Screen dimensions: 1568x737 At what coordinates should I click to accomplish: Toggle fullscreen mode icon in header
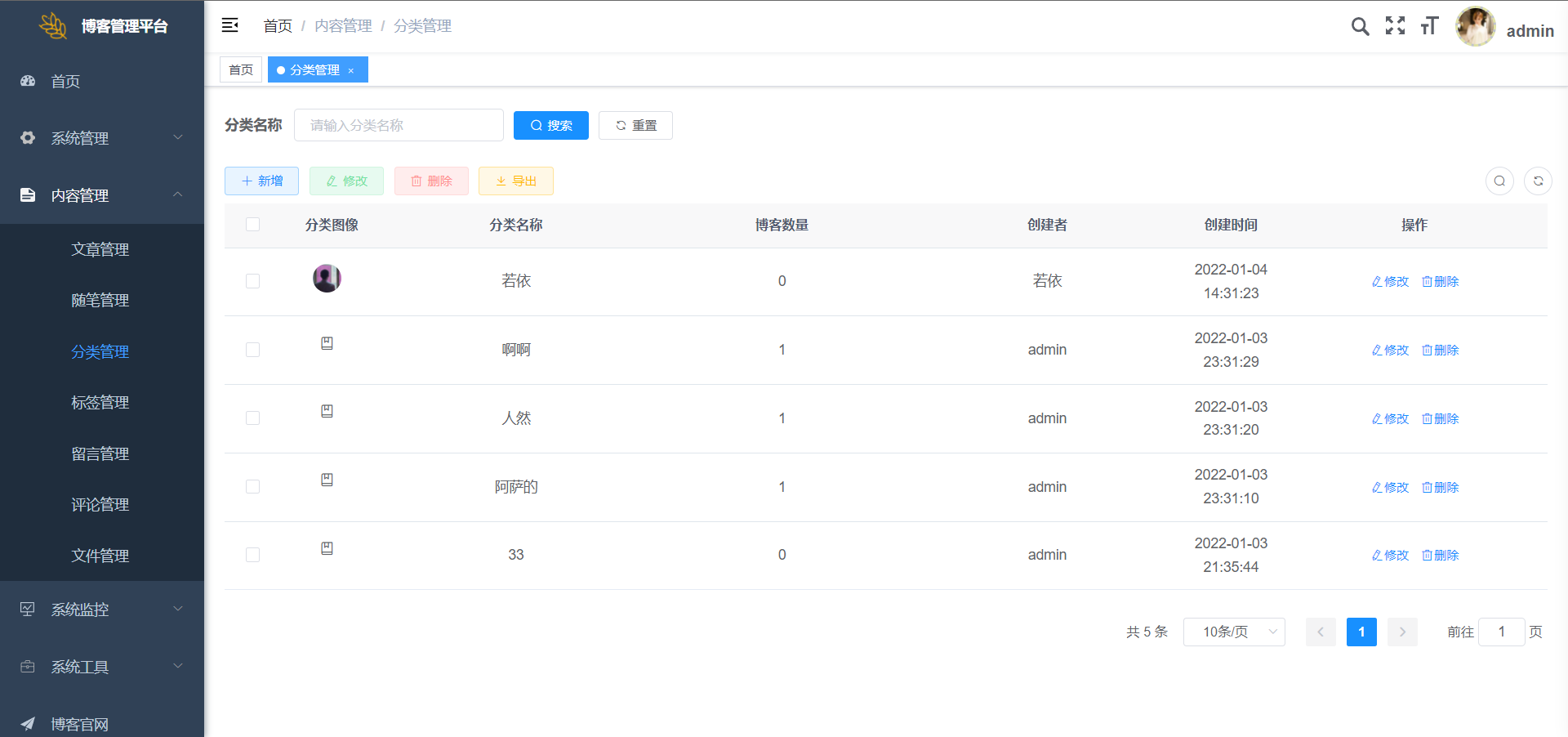1395,26
